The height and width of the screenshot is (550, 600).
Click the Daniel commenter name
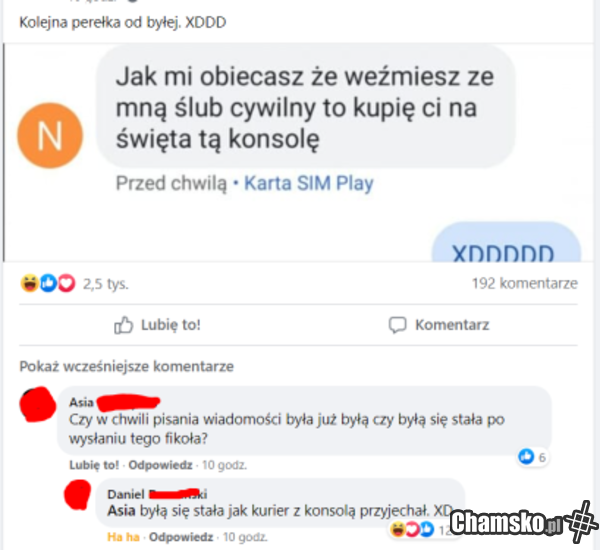(126, 494)
